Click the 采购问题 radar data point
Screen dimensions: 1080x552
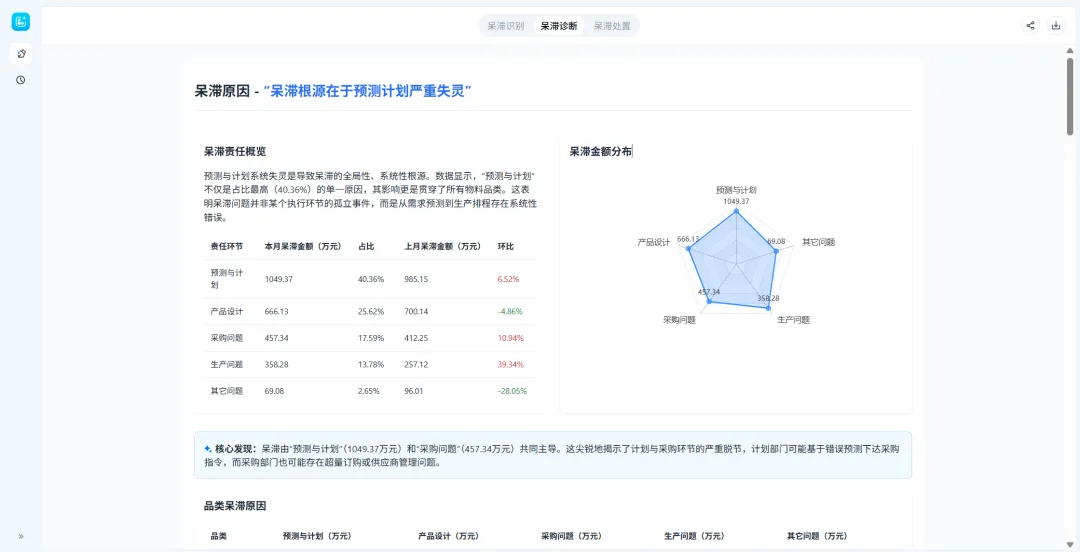(710, 301)
